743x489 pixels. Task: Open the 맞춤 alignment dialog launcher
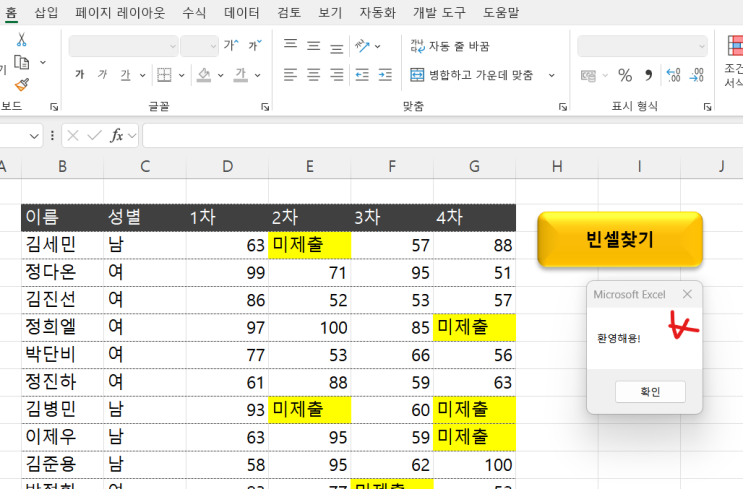tap(562, 107)
